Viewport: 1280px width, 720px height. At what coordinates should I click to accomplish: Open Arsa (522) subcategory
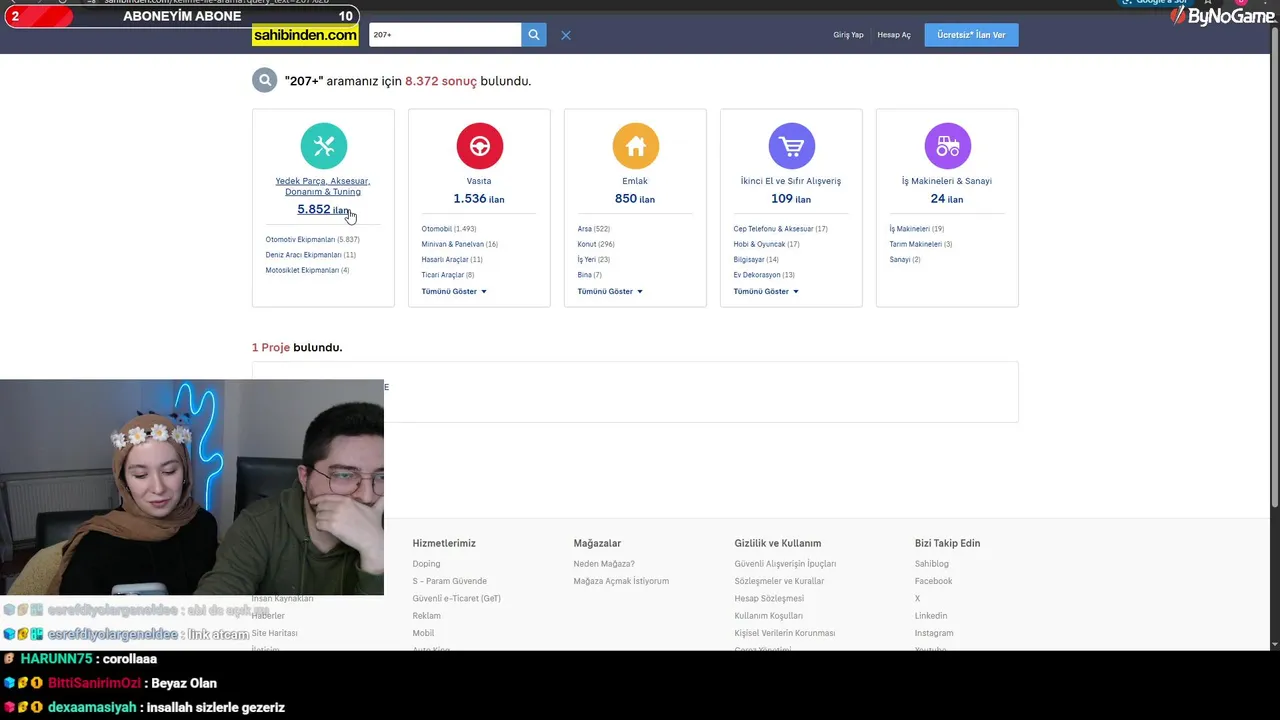594,229
